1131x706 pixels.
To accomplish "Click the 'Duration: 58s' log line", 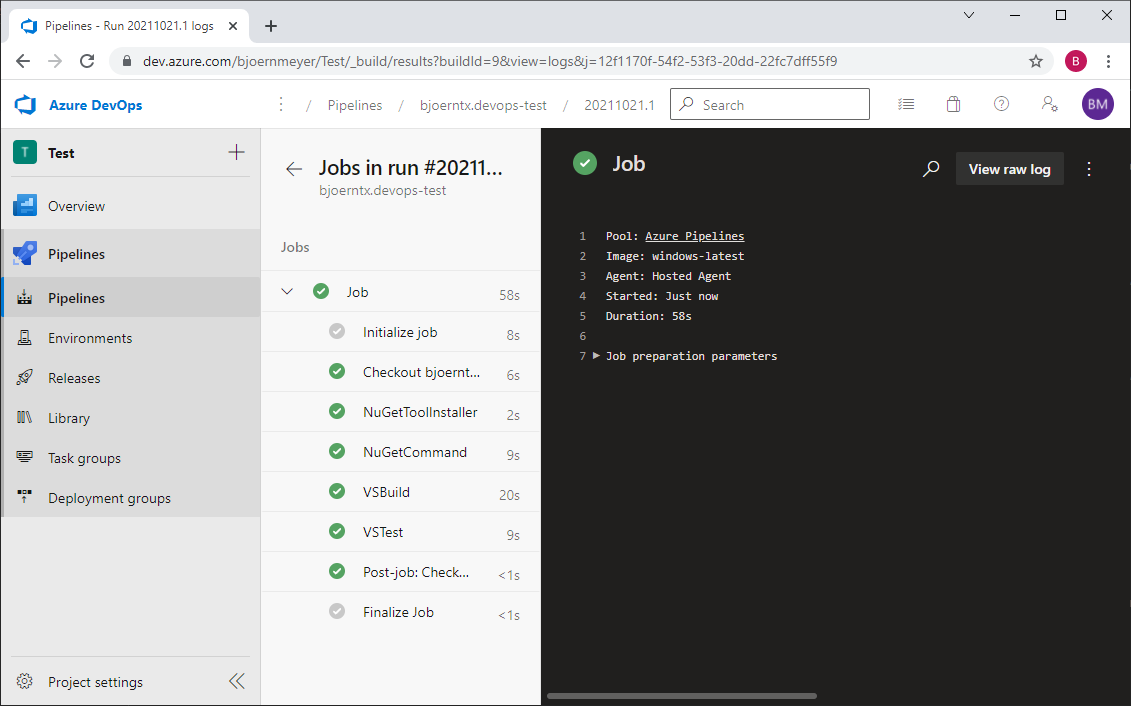I will click(x=648, y=316).
